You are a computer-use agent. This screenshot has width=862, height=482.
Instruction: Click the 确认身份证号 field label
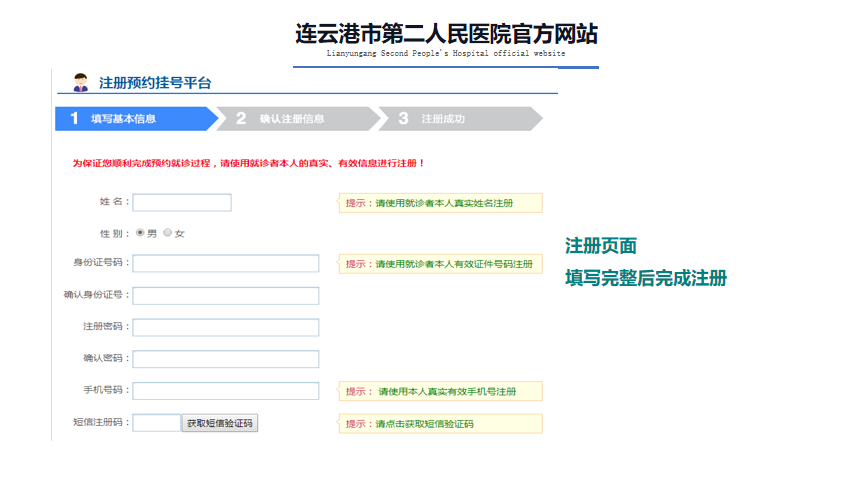point(96,295)
